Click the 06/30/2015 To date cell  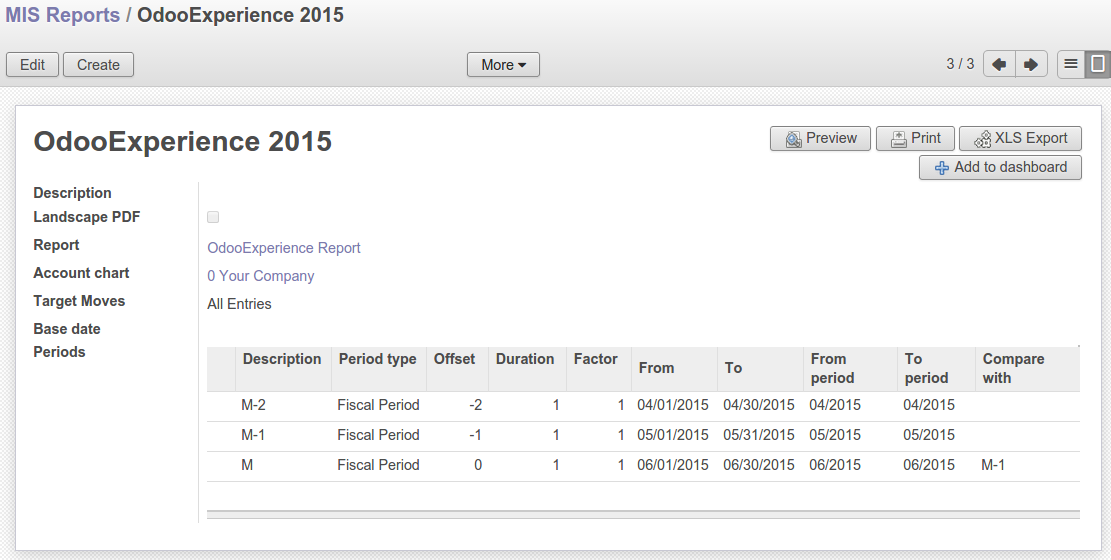click(x=758, y=465)
